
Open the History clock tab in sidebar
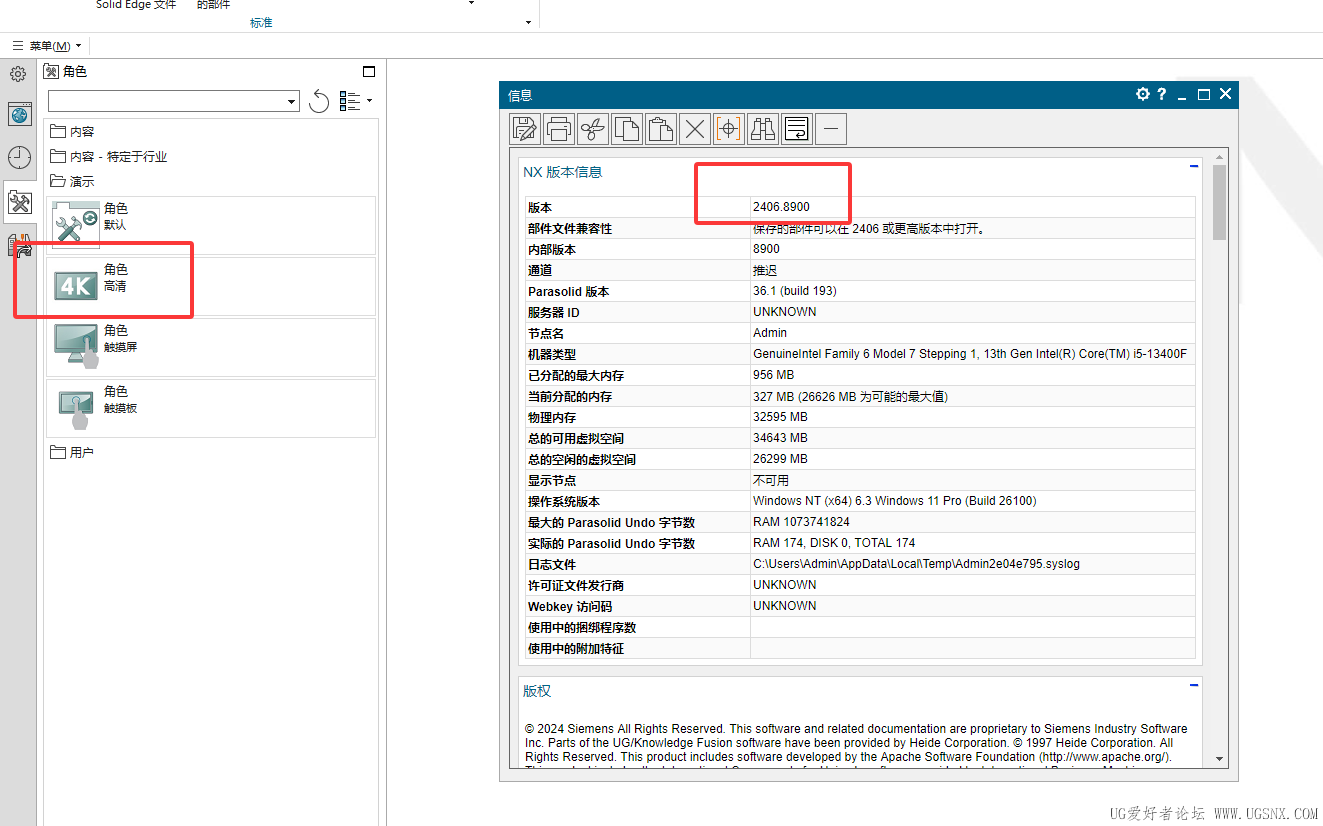[20, 157]
